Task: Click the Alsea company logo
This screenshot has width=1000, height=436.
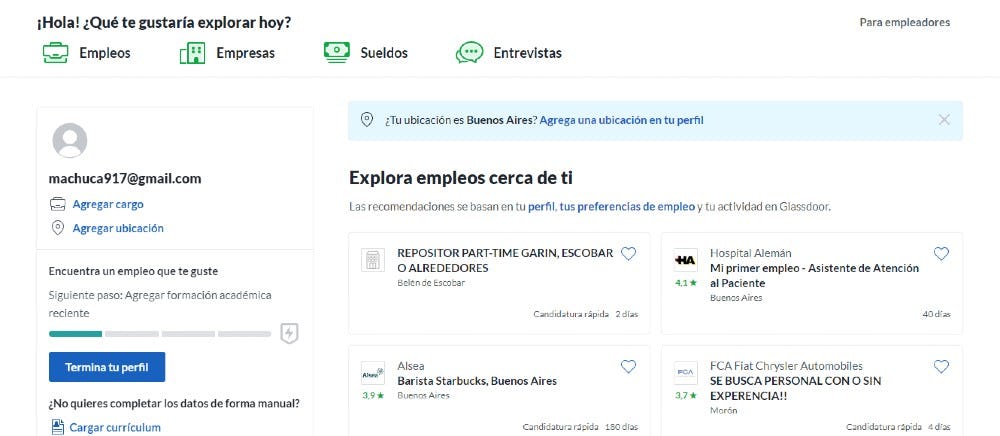Action: coord(373,373)
